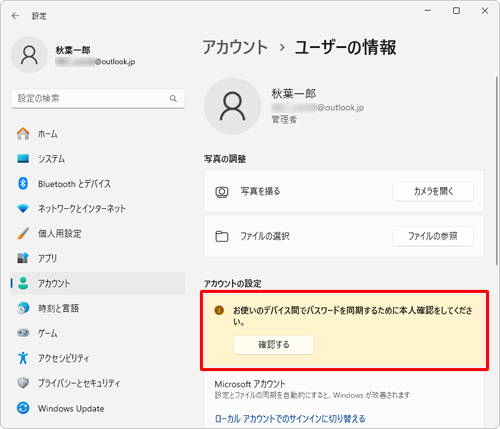Click the Wi-Fi network icon in the sidebar
The width and height of the screenshot is (500, 429).
click(x=23, y=208)
